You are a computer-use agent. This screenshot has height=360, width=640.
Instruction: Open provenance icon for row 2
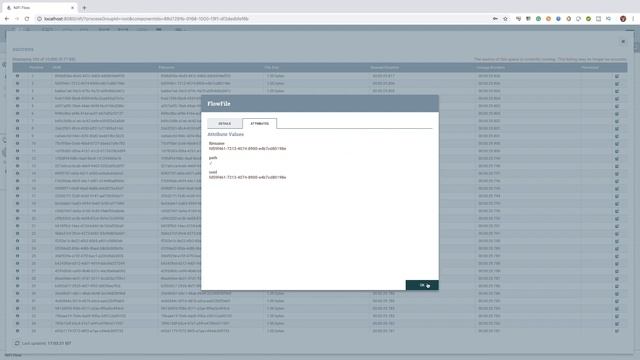617,83
